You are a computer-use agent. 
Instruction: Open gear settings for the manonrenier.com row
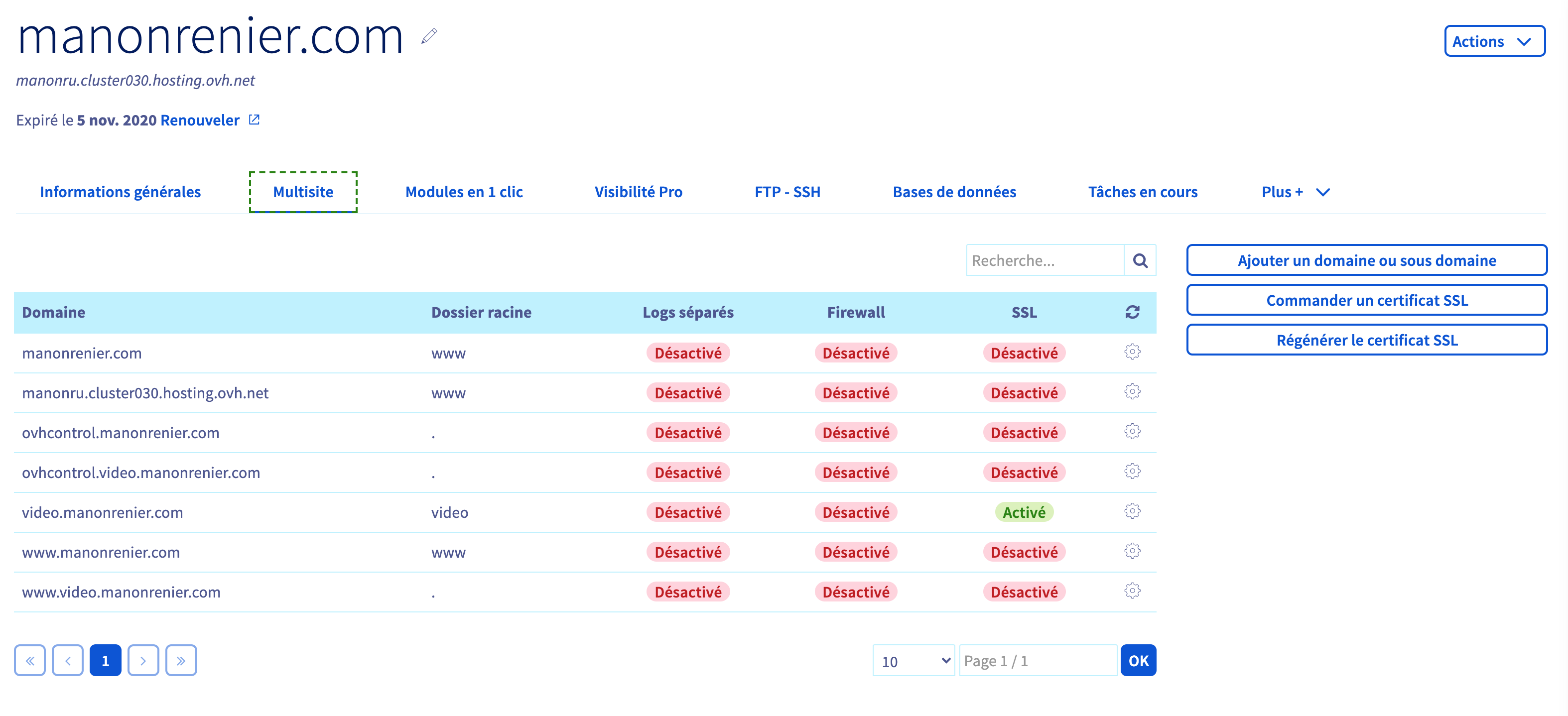[1132, 352]
